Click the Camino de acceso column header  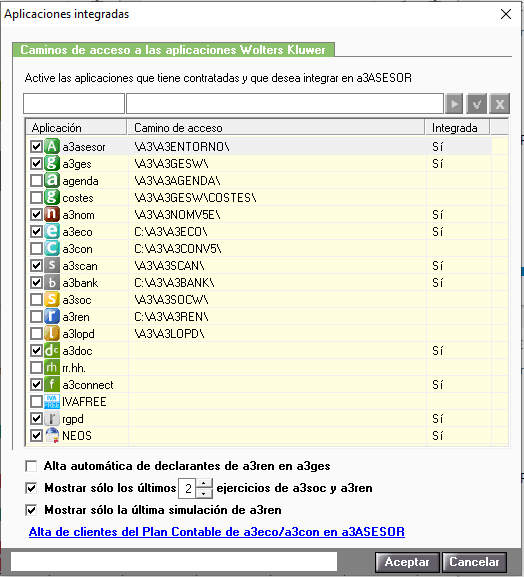276,128
